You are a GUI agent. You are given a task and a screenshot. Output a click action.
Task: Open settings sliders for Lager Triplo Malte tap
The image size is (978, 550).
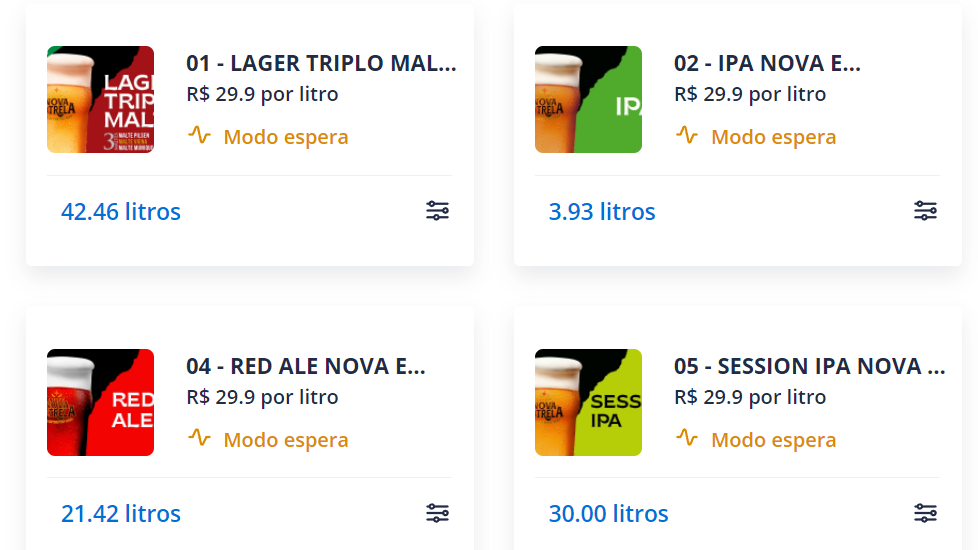[437, 211]
